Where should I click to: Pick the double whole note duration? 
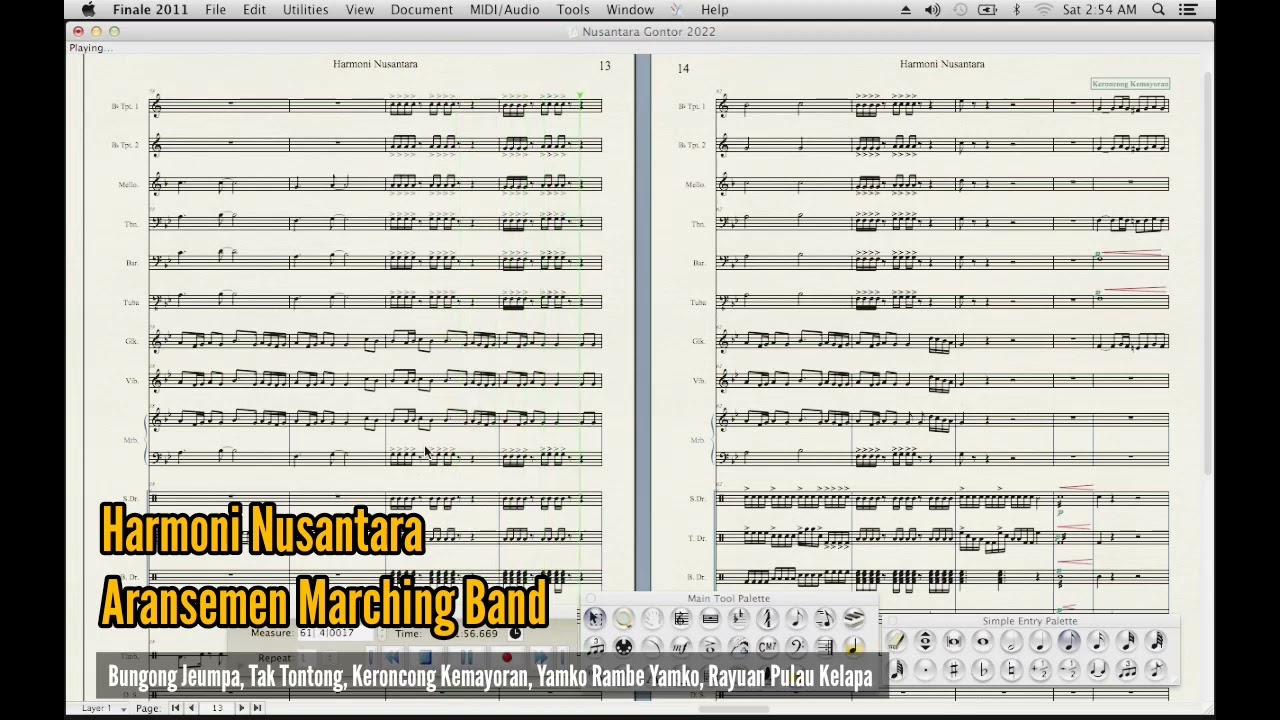954,641
